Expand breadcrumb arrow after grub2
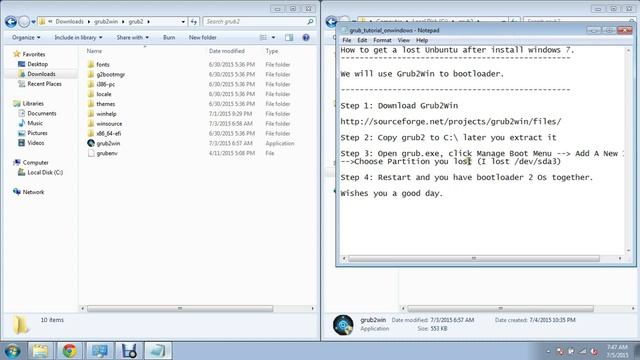The height and width of the screenshot is (360, 640). tap(149, 22)
